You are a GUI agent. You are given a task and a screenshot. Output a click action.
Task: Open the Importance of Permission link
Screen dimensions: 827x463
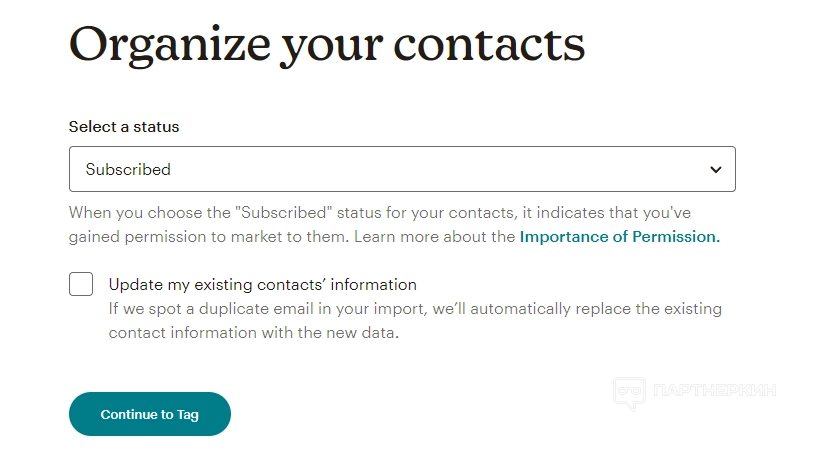(x=619, y=237)
